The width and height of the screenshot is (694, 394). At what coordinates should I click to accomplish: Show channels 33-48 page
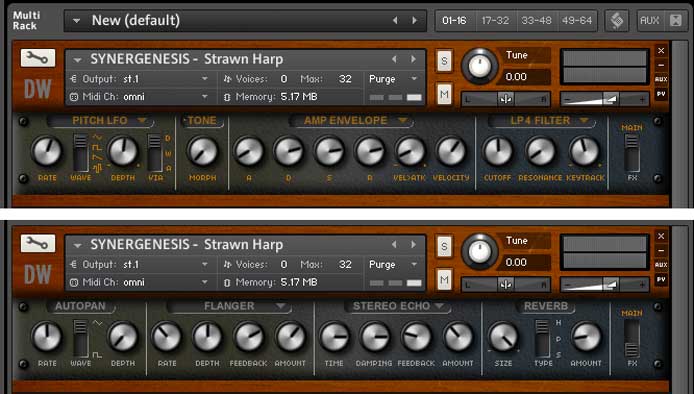536,20
